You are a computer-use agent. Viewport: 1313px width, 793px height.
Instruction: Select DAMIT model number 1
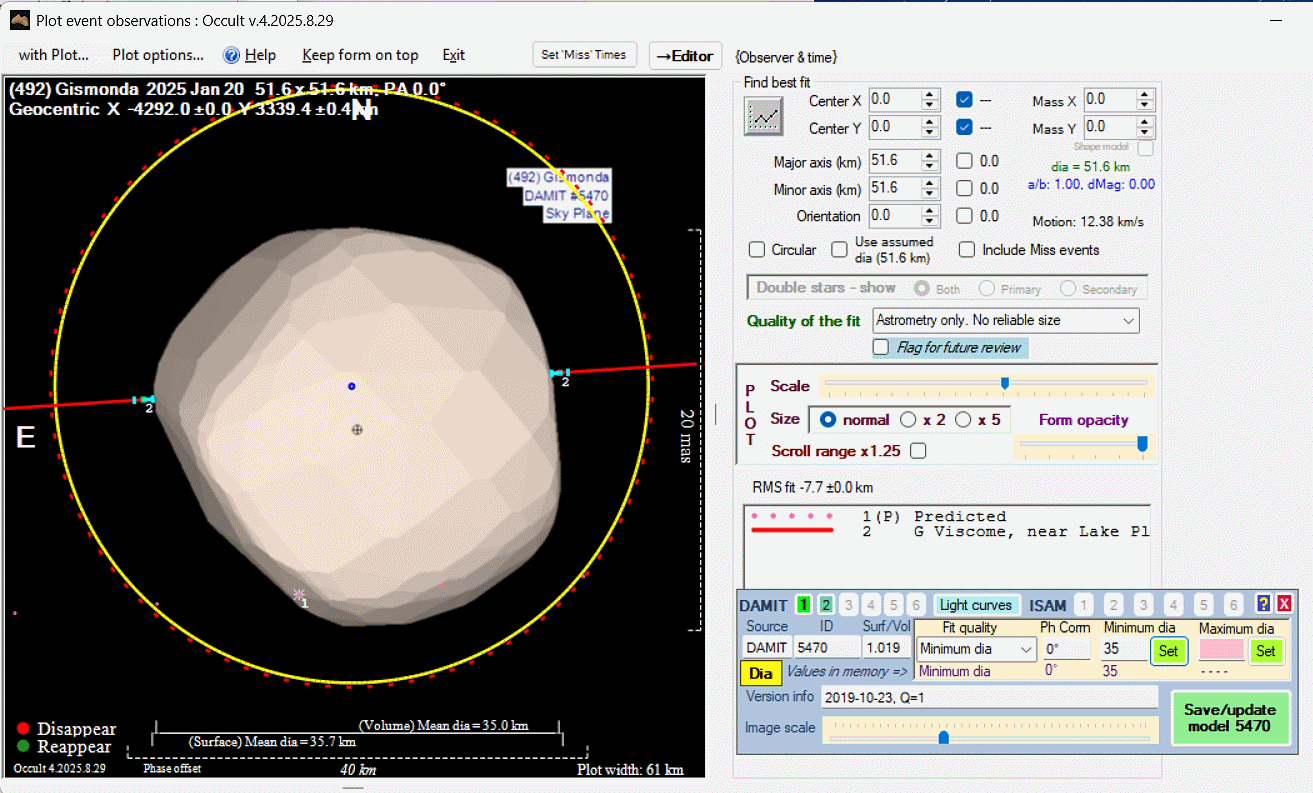point(803,605)
